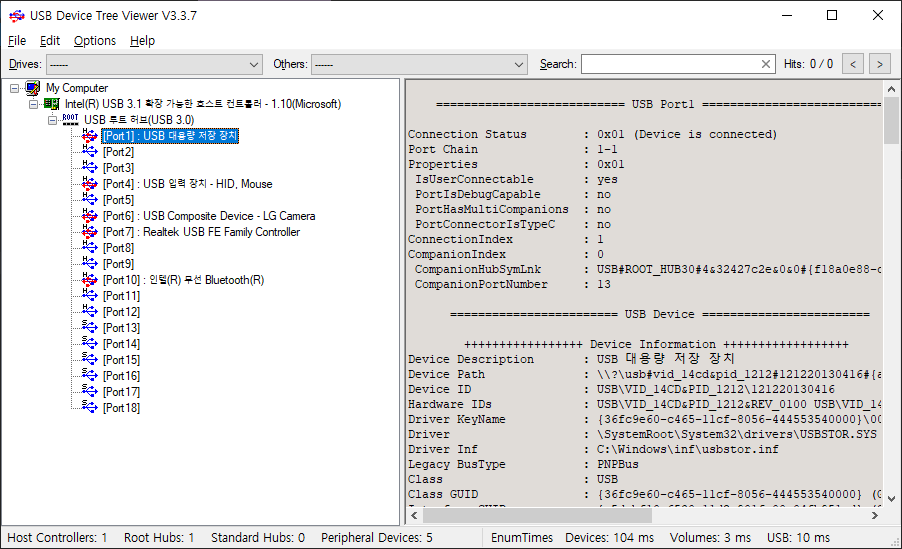Click the horizontal scroll right arrow
This screenshot has width=902, height=549.
coord(875,516)
